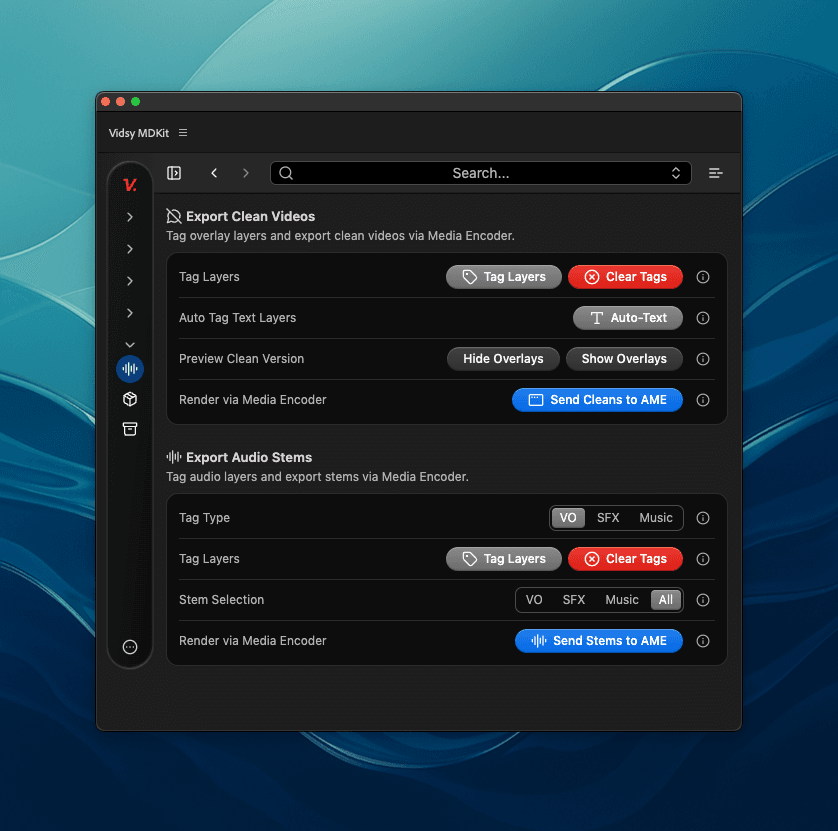Select VO in Tag Type
The height and width of the screenshot is (831, 838).
point(568,518)
